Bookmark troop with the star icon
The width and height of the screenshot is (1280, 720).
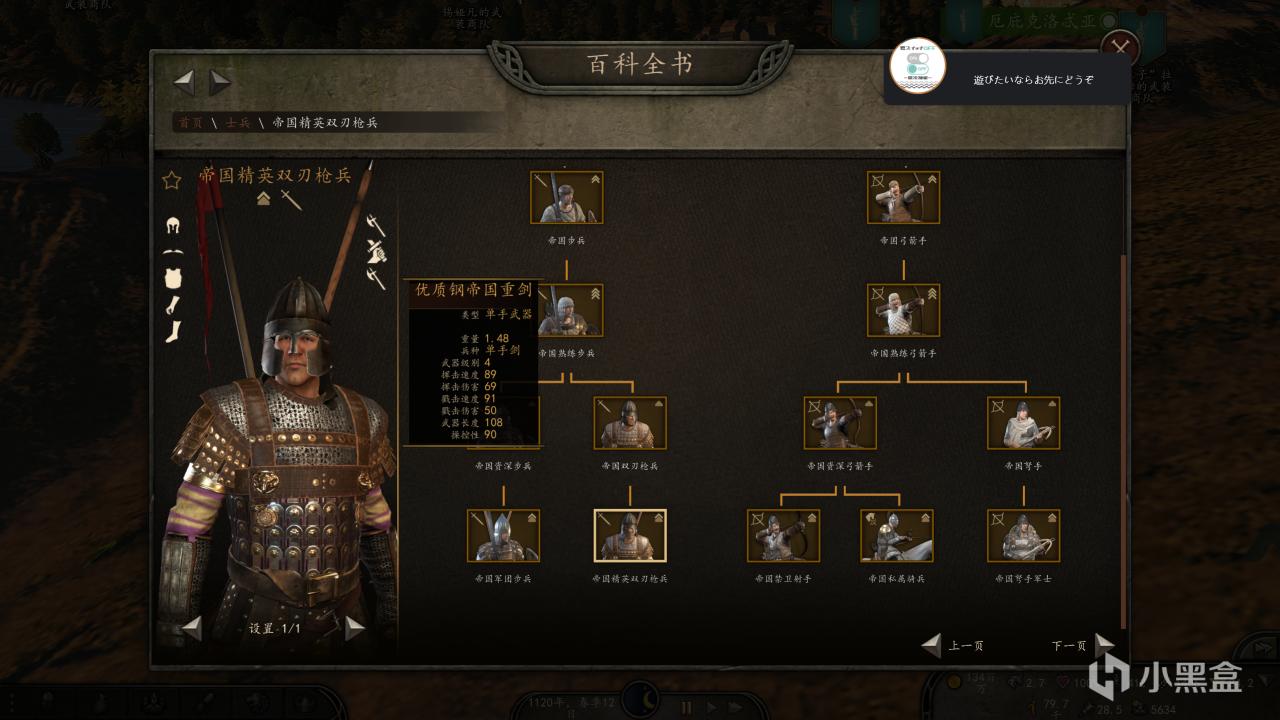pos(171,180)
